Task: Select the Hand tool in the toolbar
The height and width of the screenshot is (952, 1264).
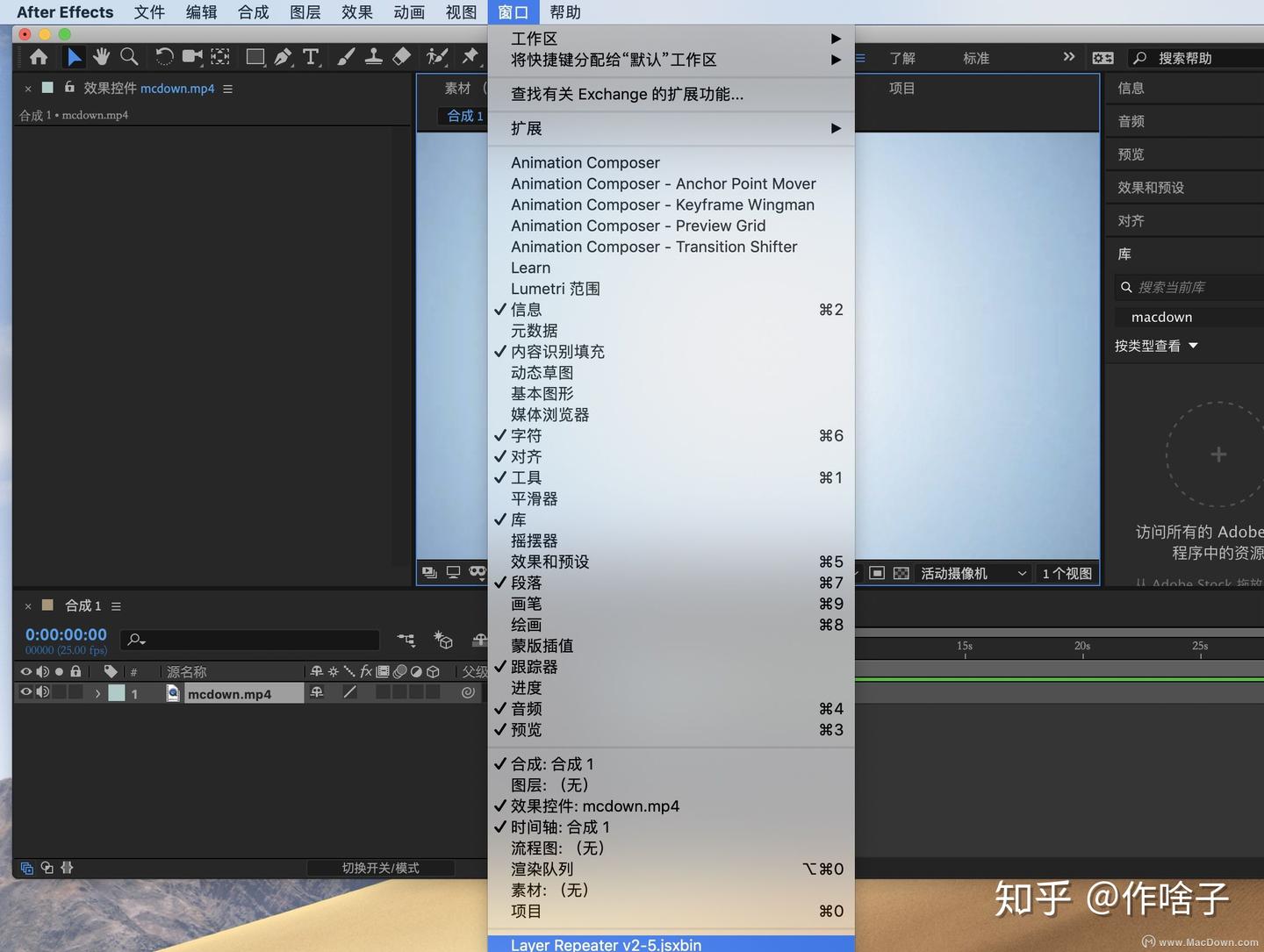Action: [101, 56]
